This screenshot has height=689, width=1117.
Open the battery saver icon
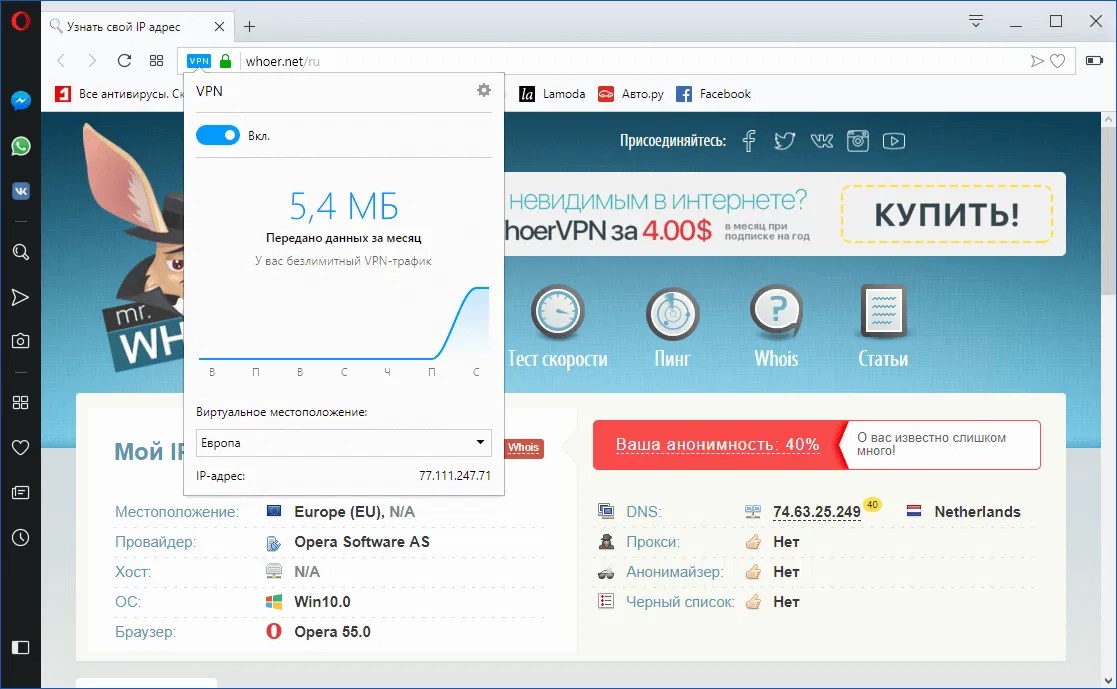pos(1094,61)
